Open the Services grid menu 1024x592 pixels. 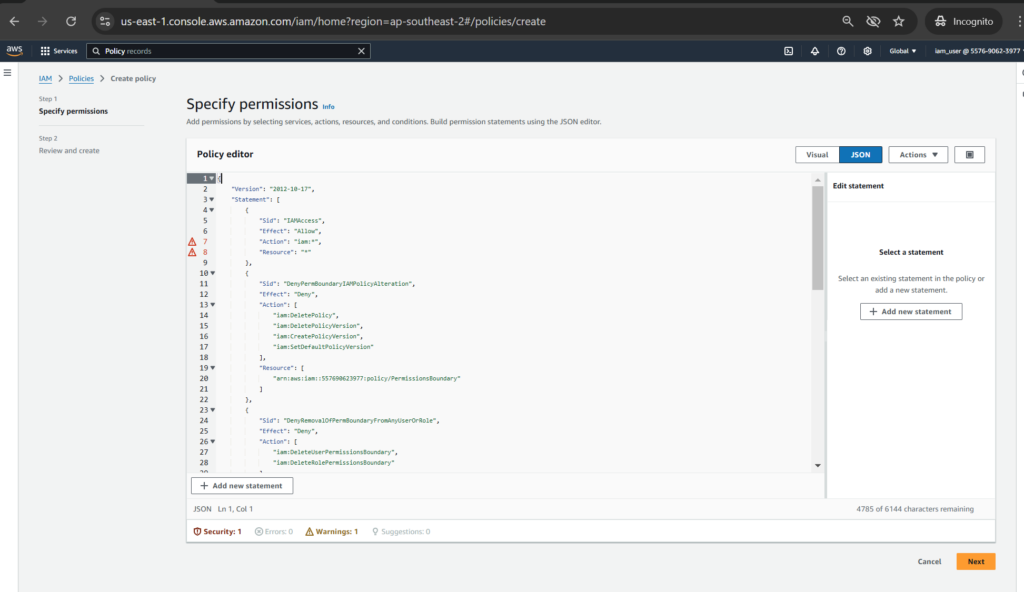tap(58, 51)
